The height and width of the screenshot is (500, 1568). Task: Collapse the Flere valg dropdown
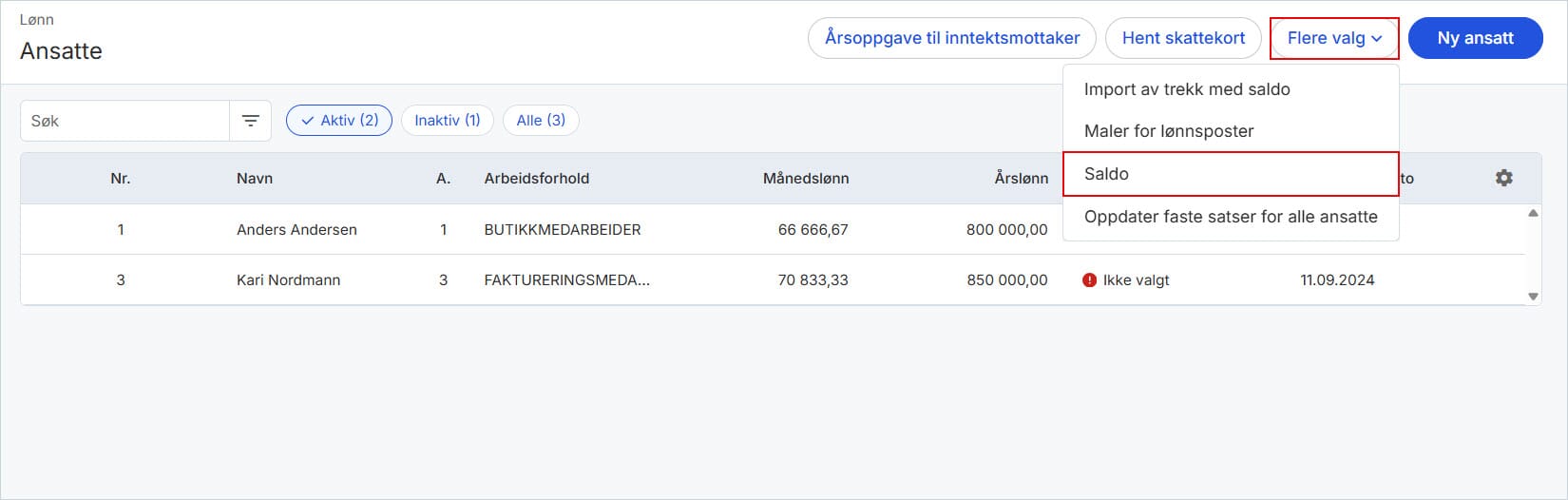click(1334, 38)
